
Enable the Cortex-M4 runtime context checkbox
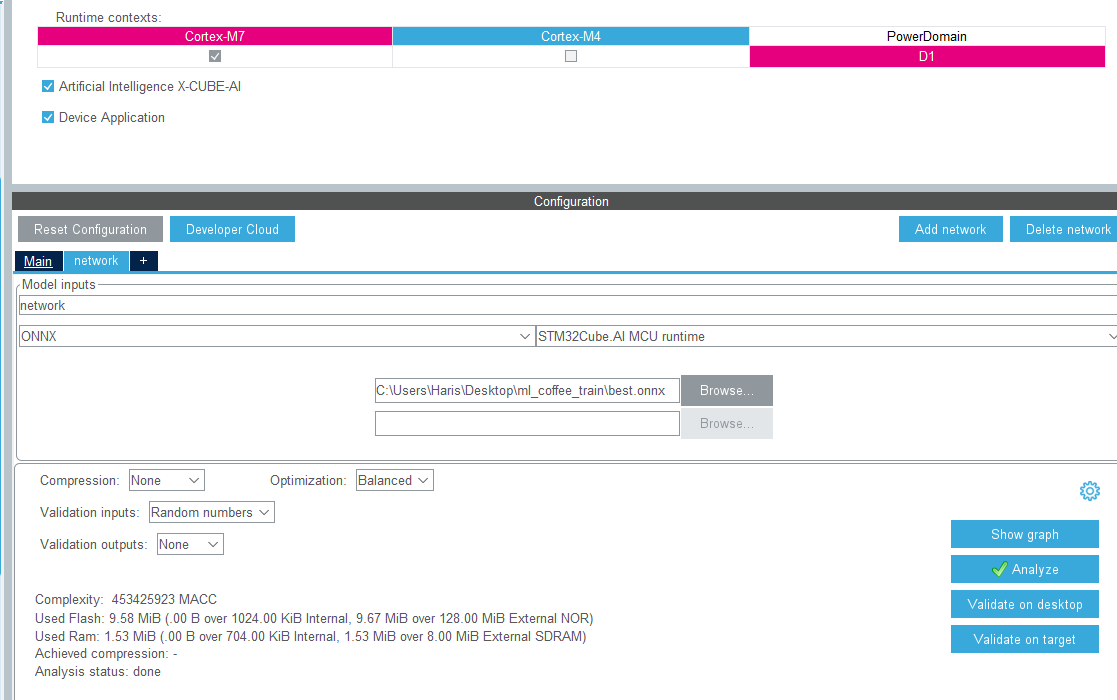click(570, 56)
